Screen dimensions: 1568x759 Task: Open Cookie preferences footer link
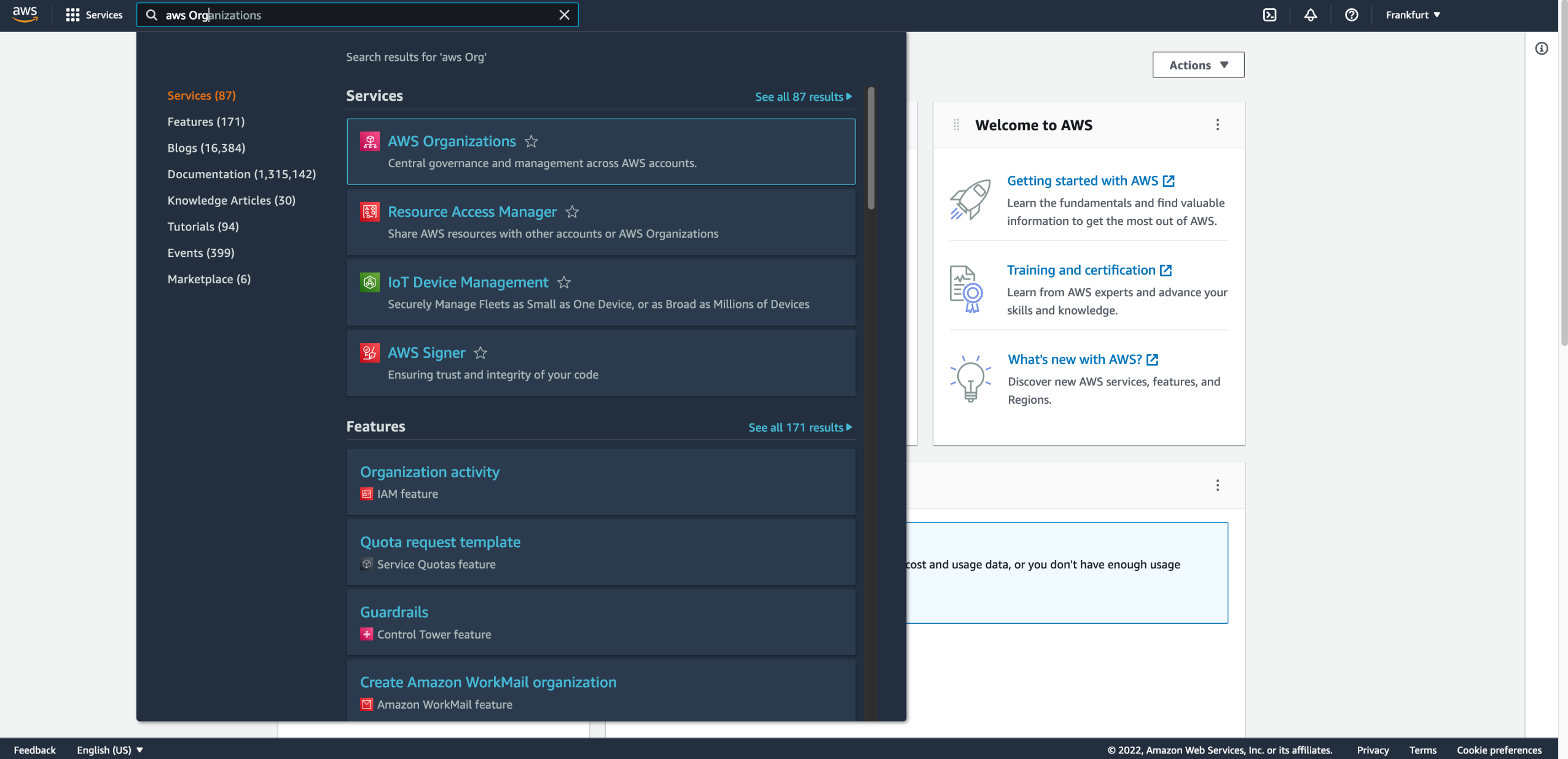1499,750
